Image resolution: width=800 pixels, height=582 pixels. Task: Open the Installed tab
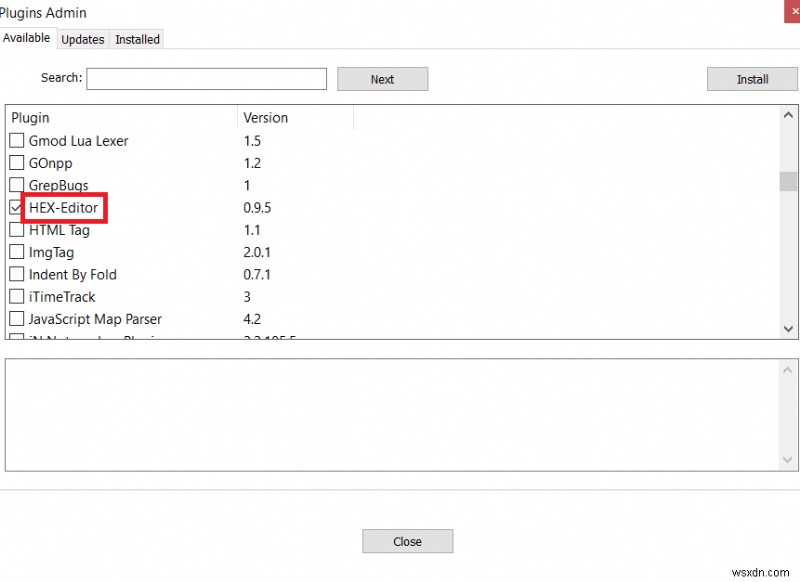click(x=137, y=39)
